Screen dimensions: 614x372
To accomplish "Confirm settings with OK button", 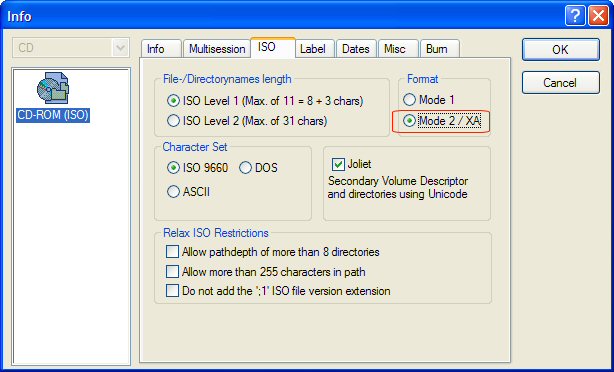I will point(560,49).
